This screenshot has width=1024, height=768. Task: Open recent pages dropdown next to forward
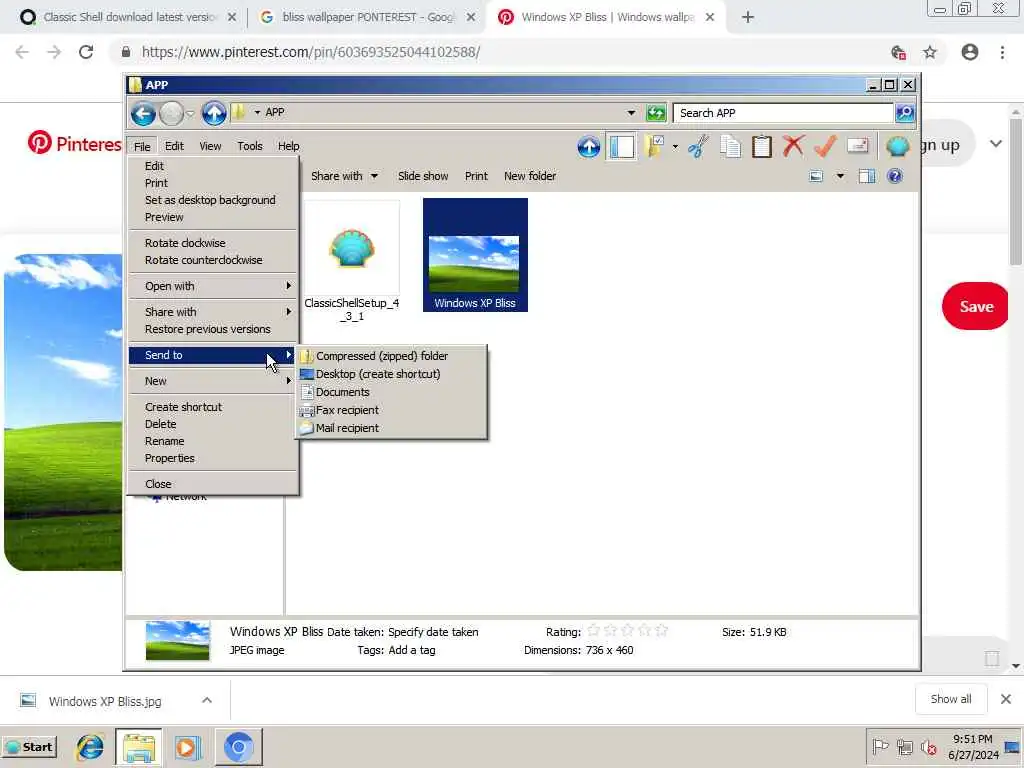click(190, 114)
